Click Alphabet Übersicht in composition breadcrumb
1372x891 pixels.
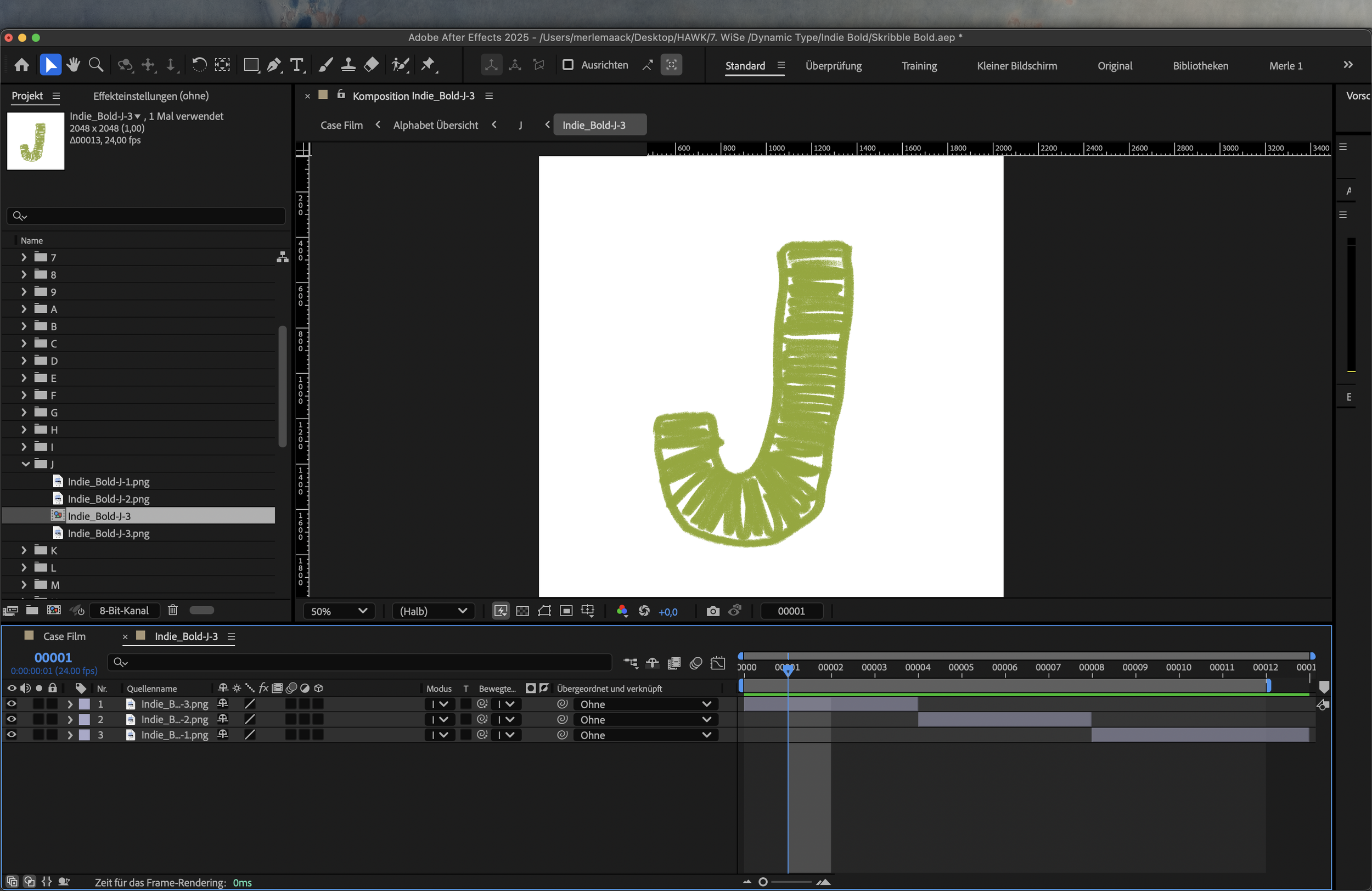click(435, 125)
